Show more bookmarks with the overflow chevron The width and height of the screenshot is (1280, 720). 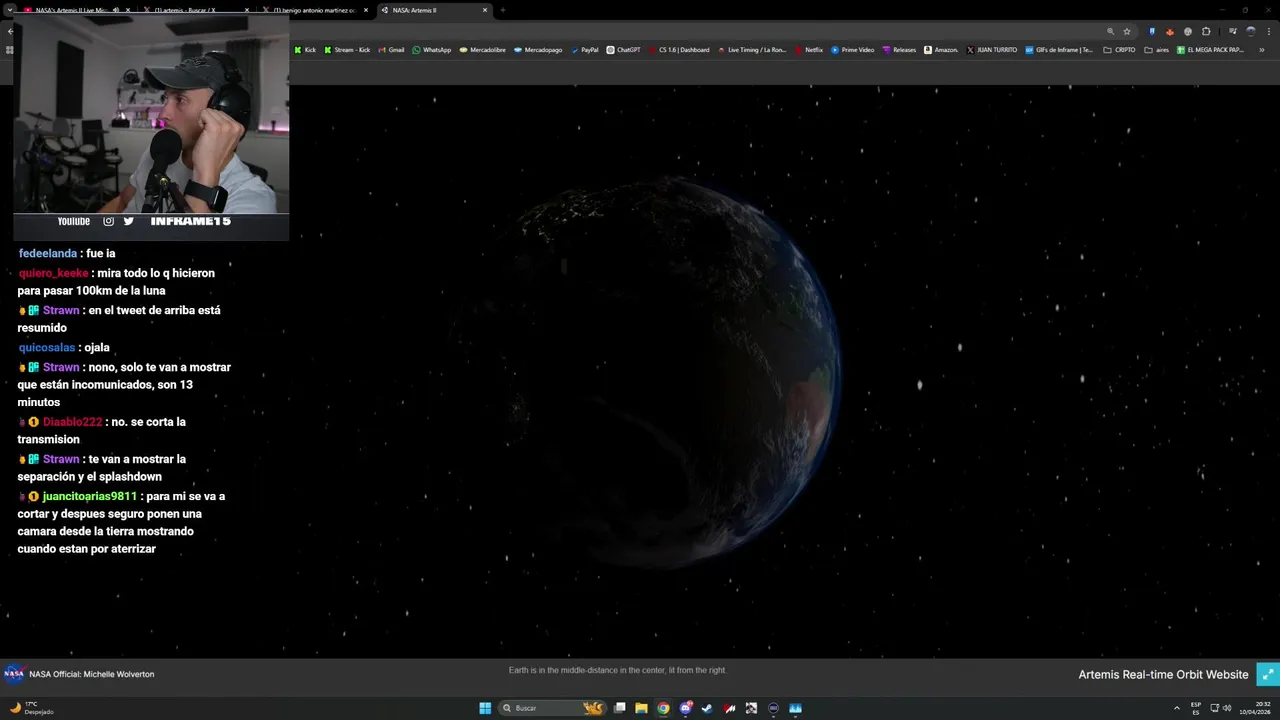[x=1262, y=50]
